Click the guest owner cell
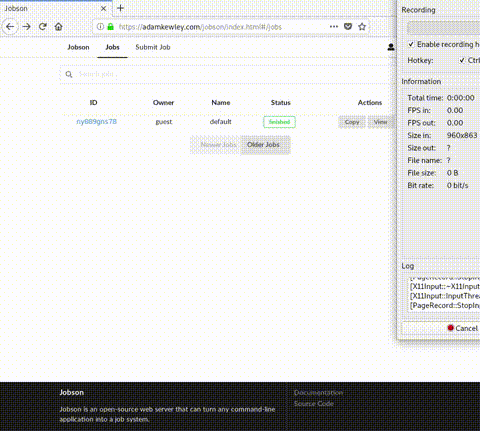Screen dimensions: 480x431 tap(164, 122)
